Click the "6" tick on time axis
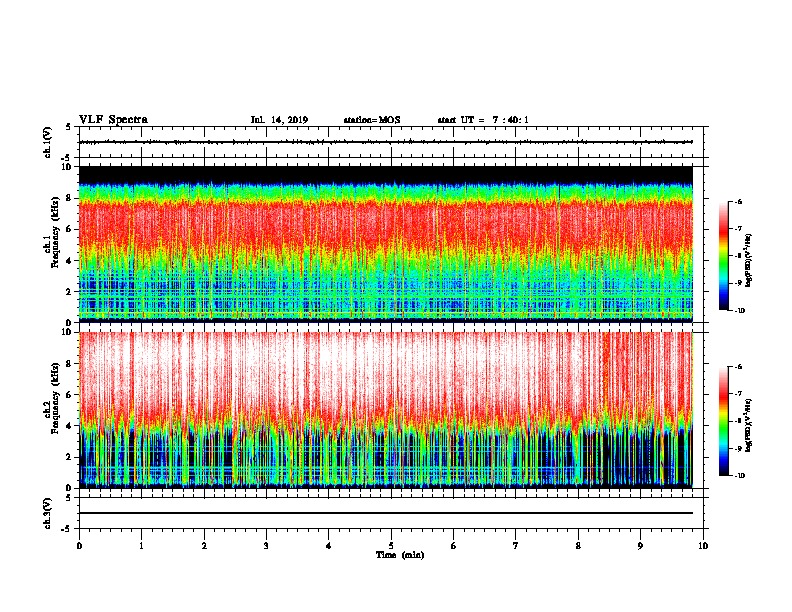Image resolution: width=792 pixels, height=612 pixels. [x=454, y=546]
